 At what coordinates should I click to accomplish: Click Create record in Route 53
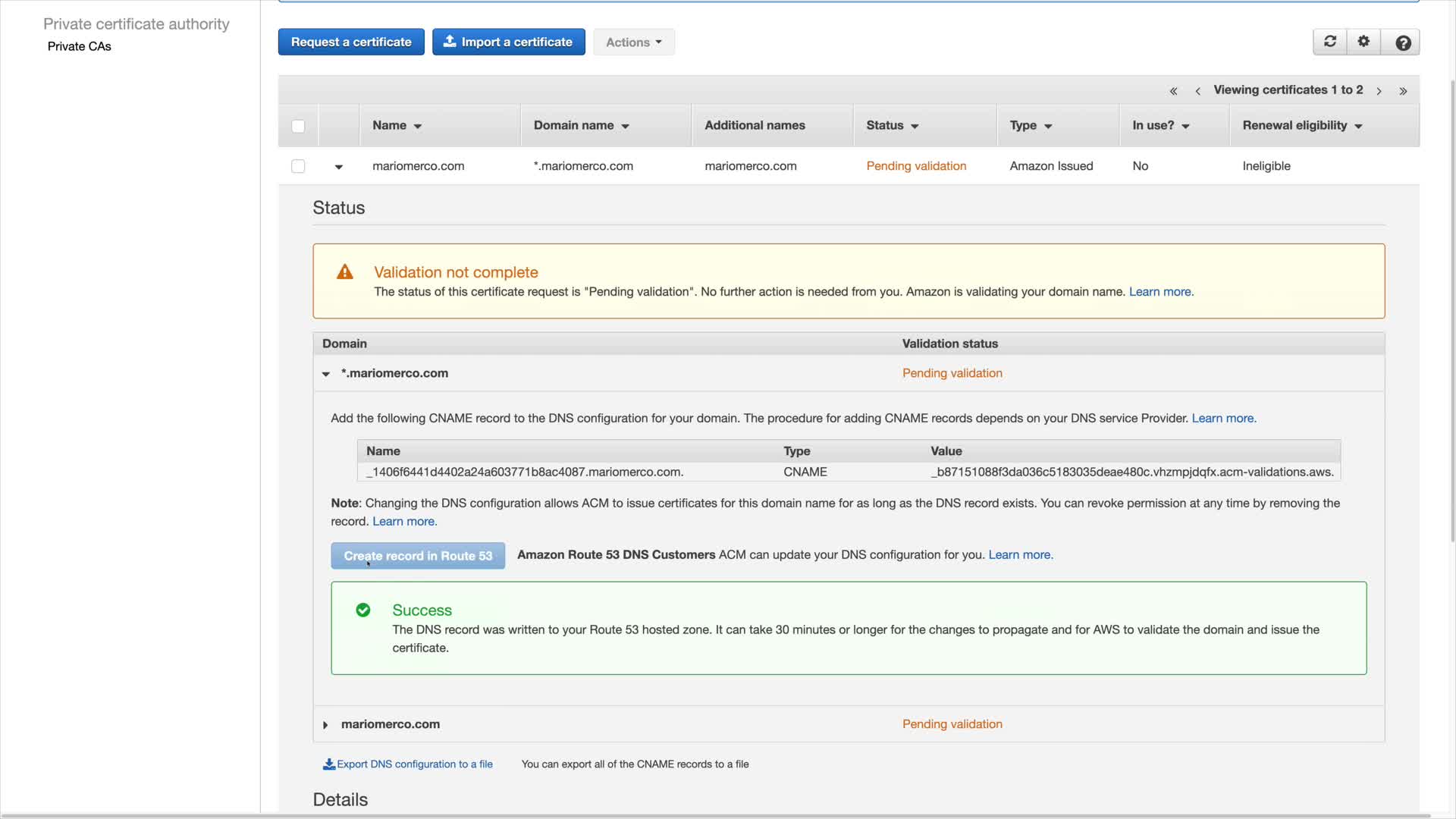(418, 556)
